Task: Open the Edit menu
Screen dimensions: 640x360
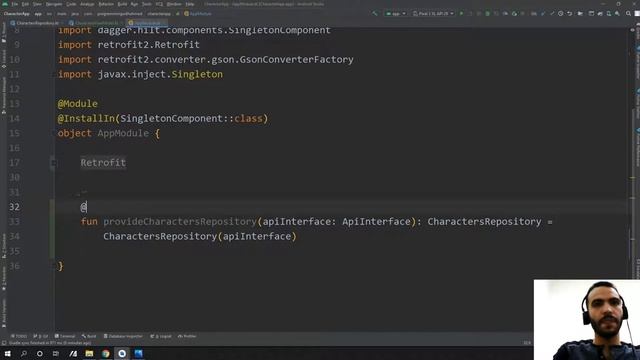Action: point(25,4)
